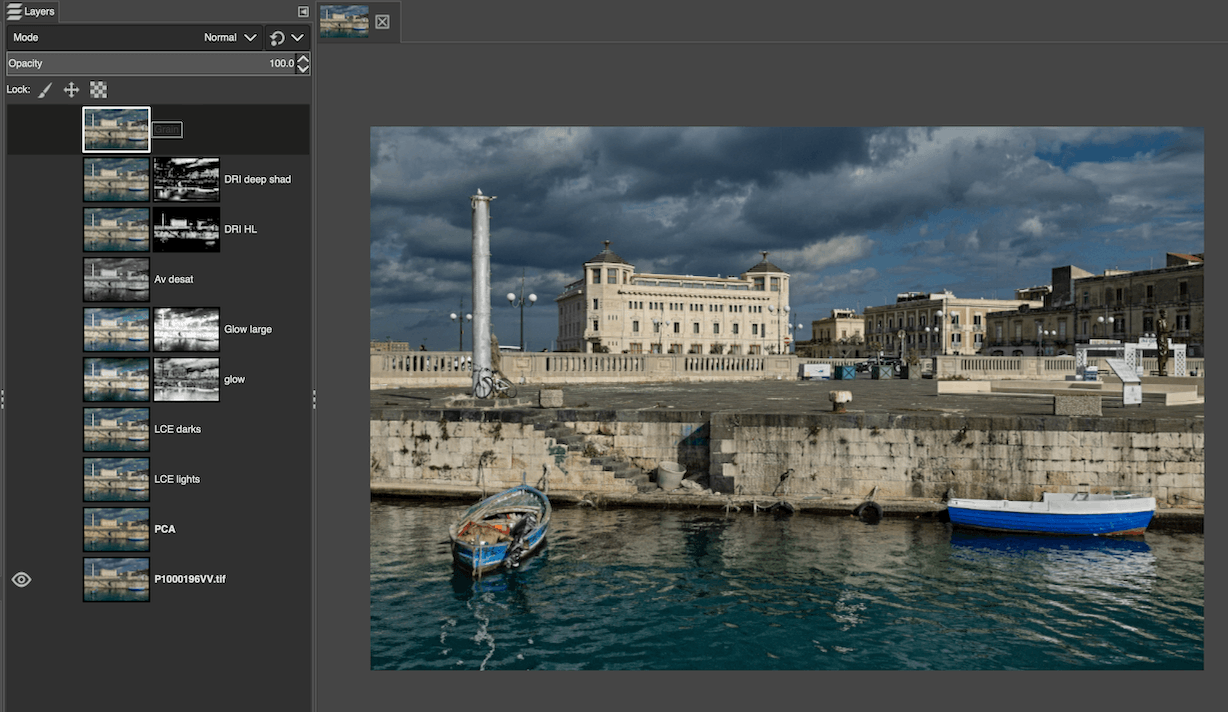Show the PCA layer via its visibility column
This screenshot has height=712, width=1228.
click(x=21, y=529)
